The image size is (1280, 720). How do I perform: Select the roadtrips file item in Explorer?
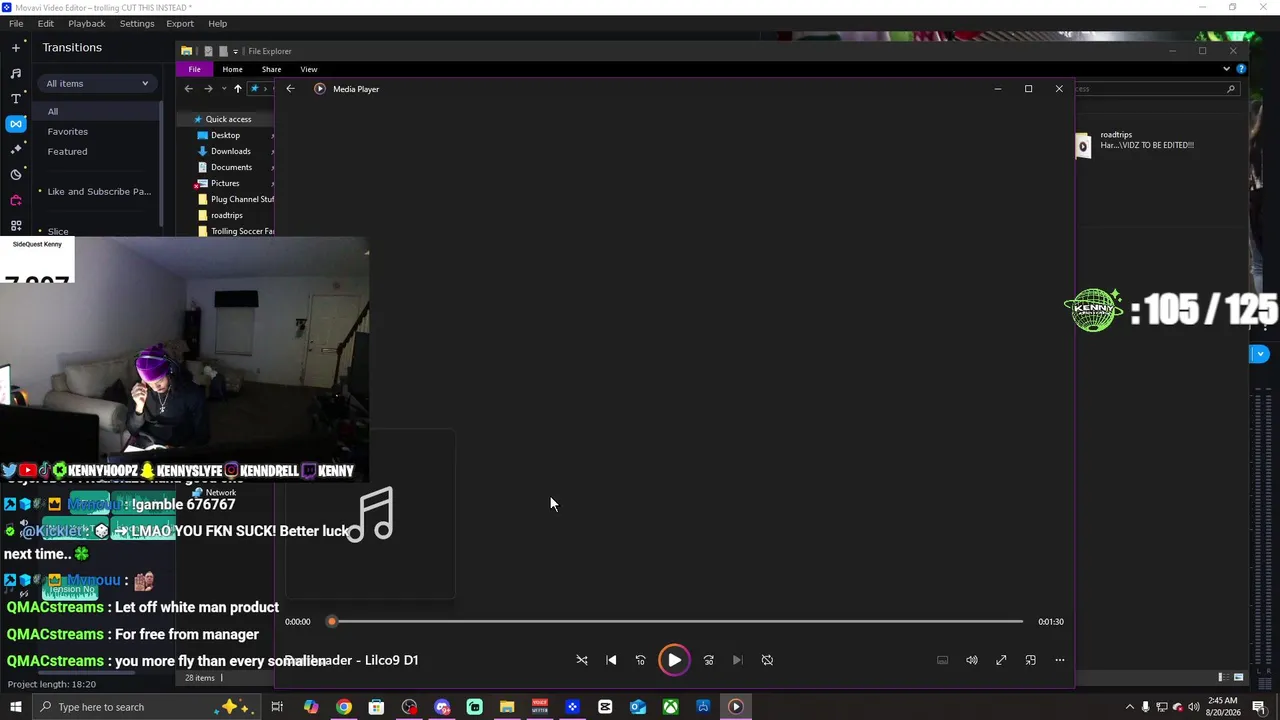point(1134,146)
